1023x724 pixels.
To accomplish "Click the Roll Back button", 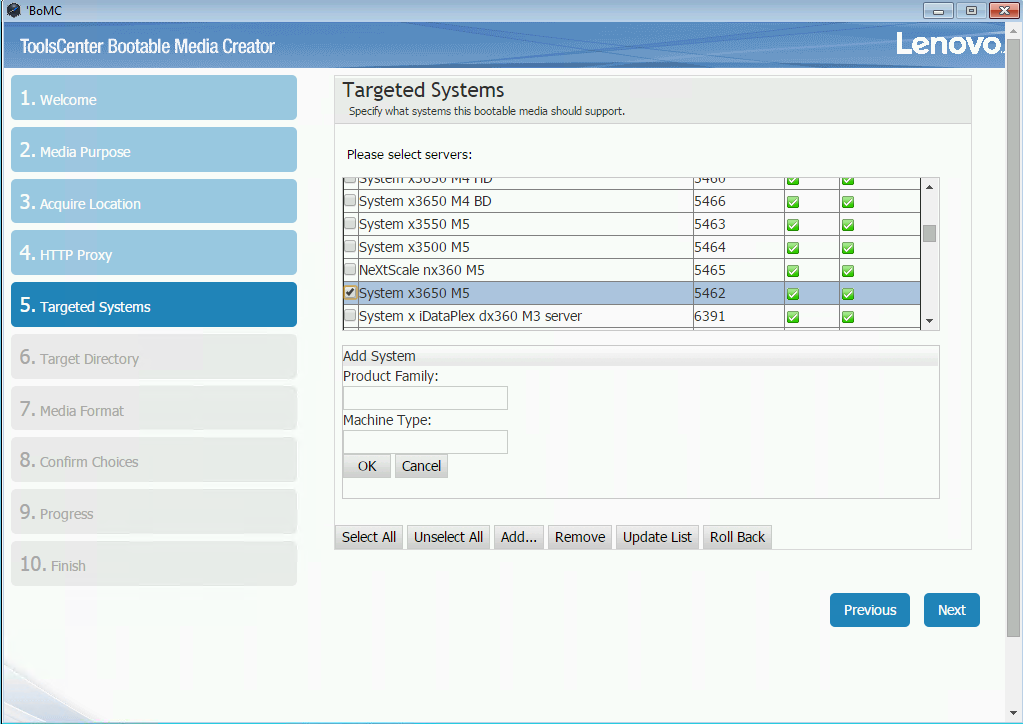I will 737,537.
